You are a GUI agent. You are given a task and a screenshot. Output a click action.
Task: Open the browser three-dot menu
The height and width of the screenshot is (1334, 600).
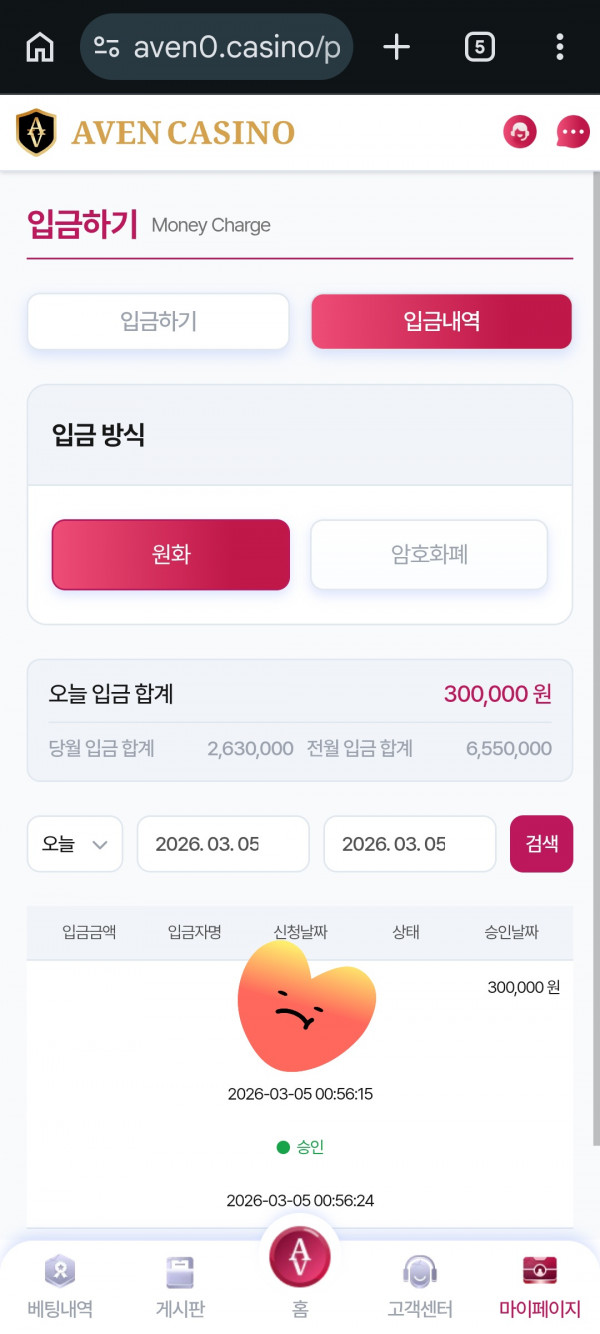(x=559, y=47)
